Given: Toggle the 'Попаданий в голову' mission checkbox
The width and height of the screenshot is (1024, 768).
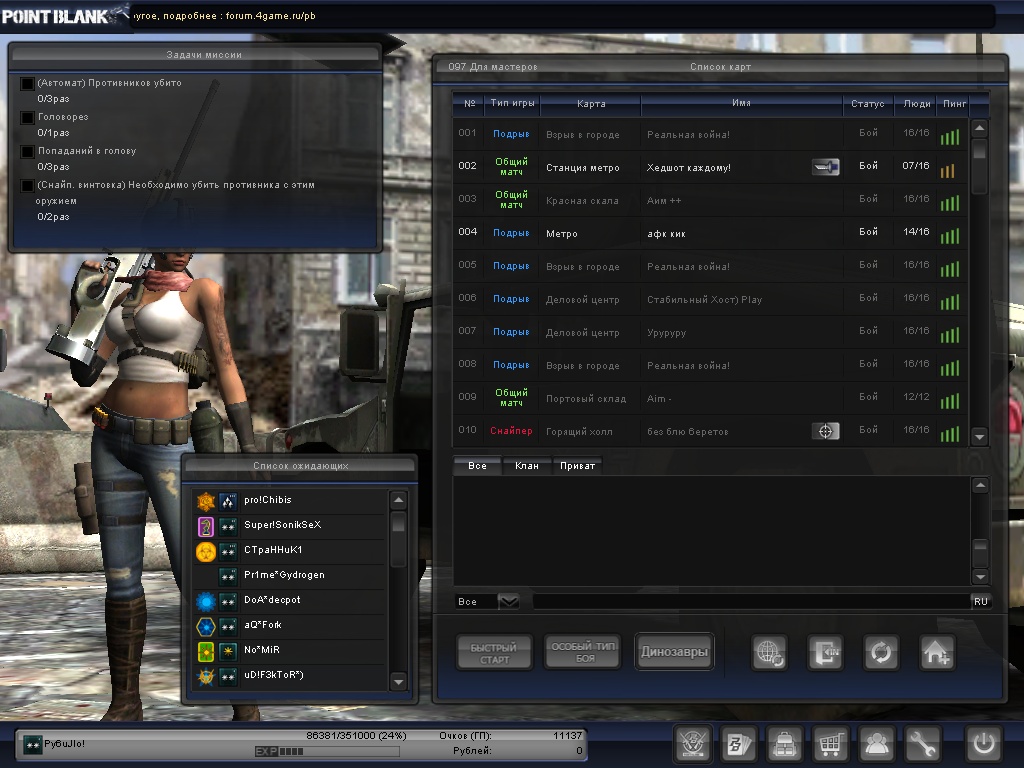Looking at the screenshot, I should point(27,152).
